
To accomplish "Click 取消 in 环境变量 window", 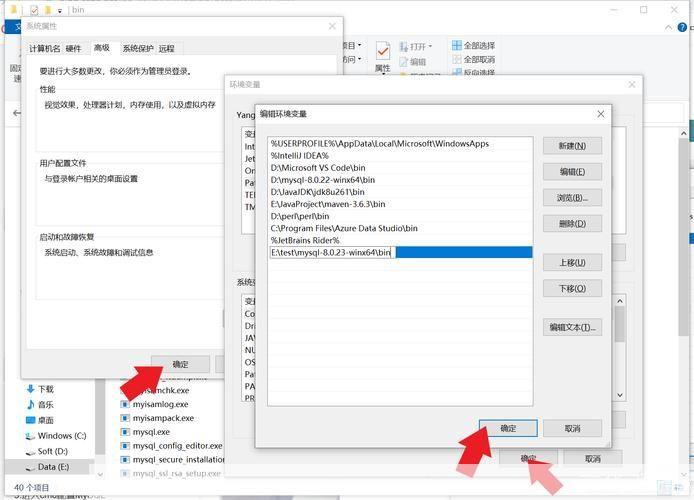I will click(x=593, y=459).
